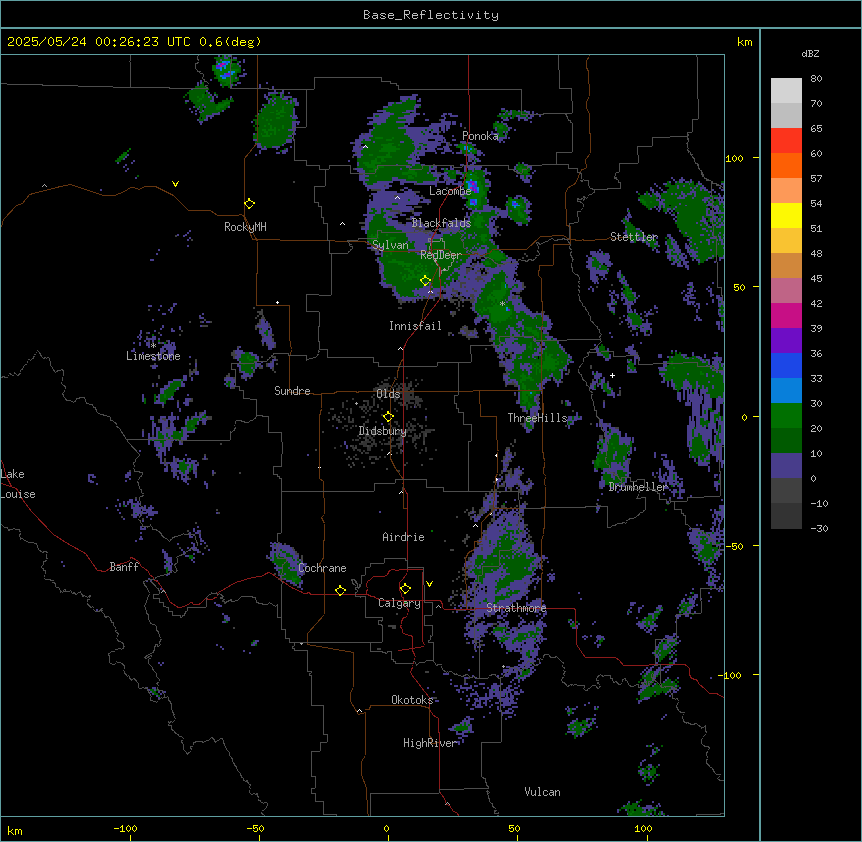Image resolution: width=862 pixels, height=842 pixels.
Task: Select the blue 36-33 dBZ legend swatch
Action: tap(786, 365)
